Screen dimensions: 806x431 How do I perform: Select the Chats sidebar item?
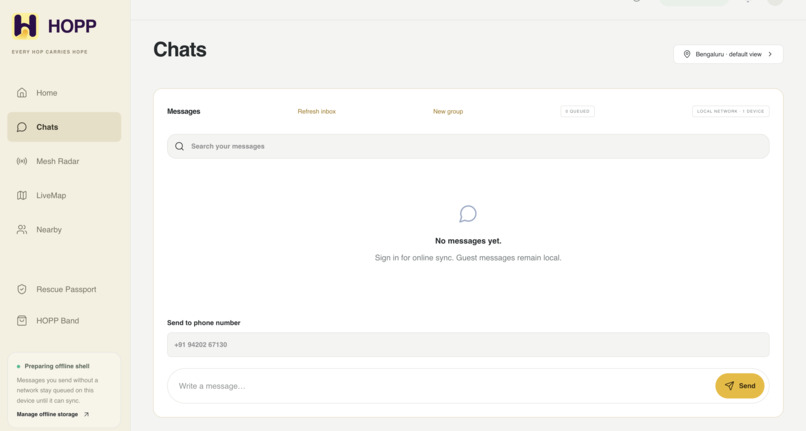pyautogui.click(x=64, y=127)
